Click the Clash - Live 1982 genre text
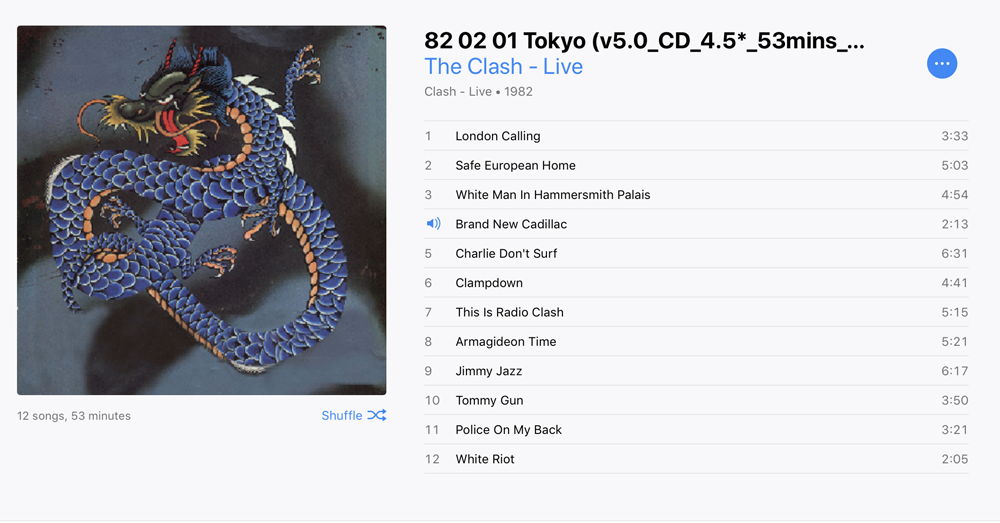This screenshot has width=1000, height=523. (x=478, y=91)
